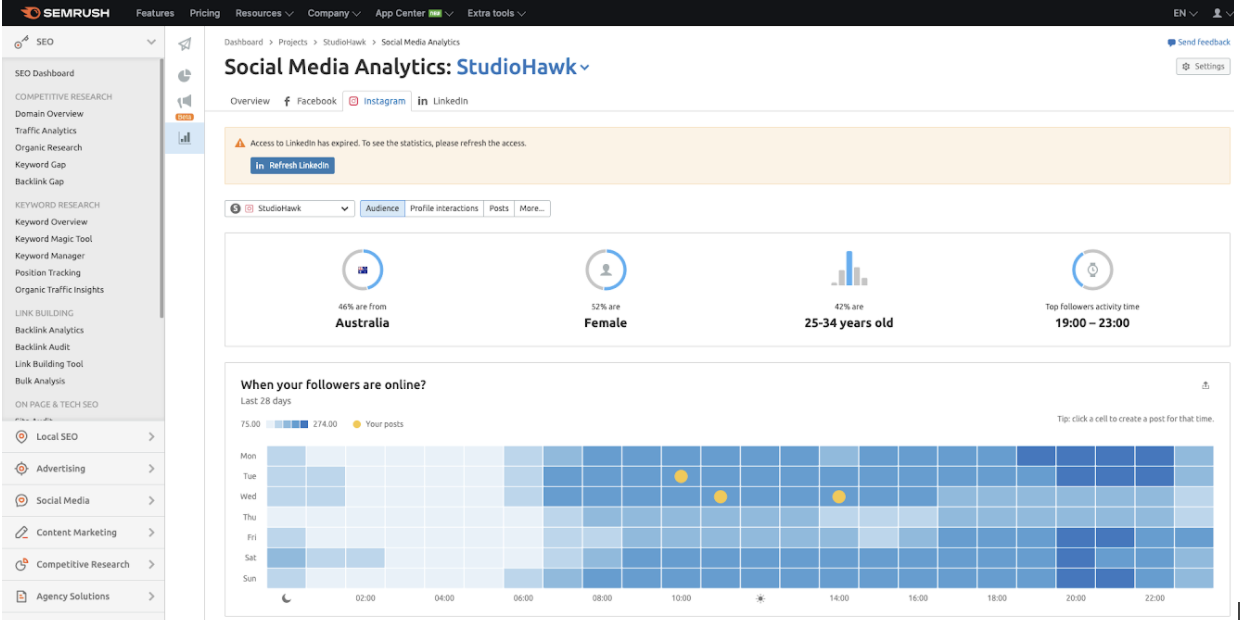Select the Audience view button
1240x620 pixels.
click(x=382, y=209)
